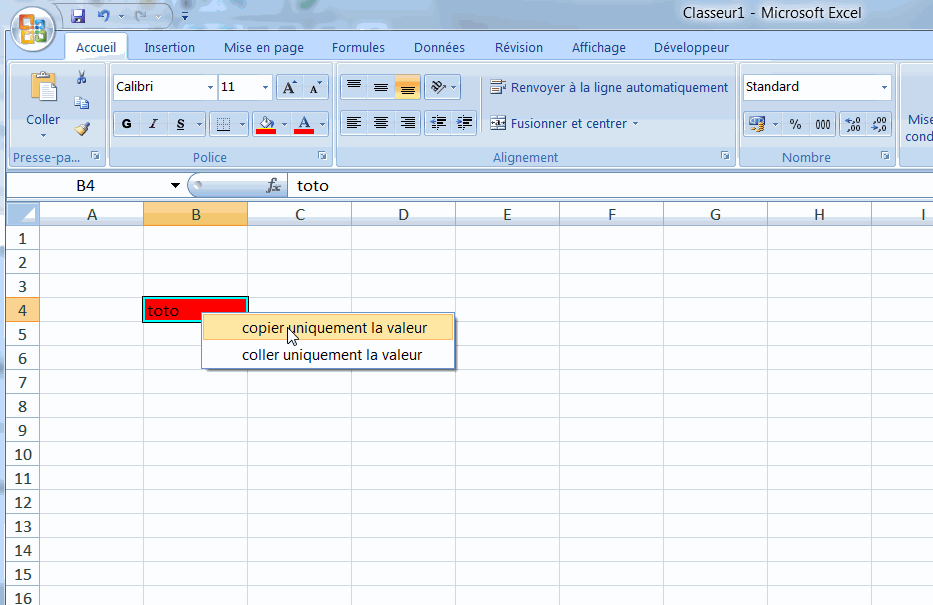The image size is (933, 605).
Task: Apply the percentage number format
Action: coord(794,123)
